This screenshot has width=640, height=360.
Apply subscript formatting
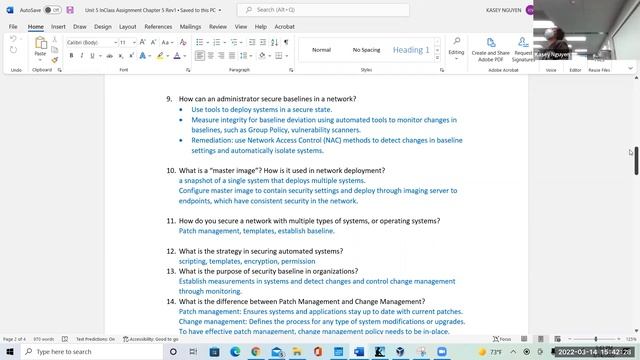(121, 56)
